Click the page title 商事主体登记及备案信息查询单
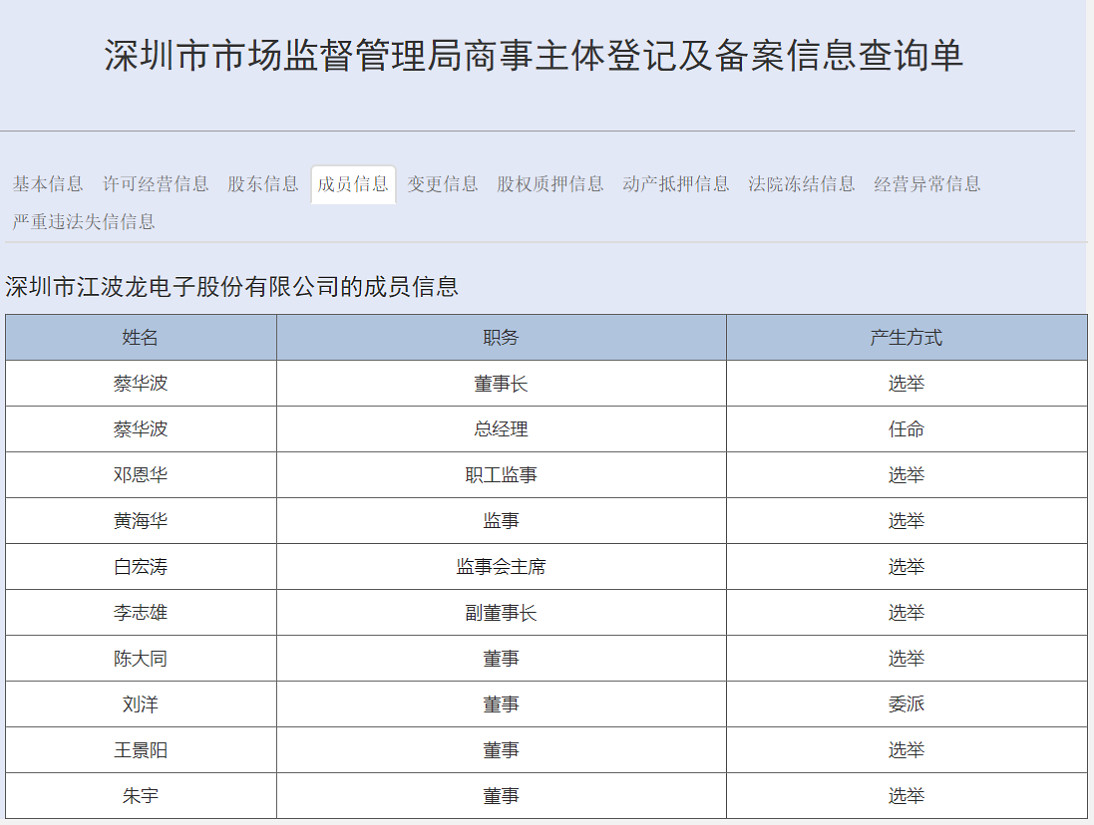This screenshot has height=825, width=1094. click(713, 55)
